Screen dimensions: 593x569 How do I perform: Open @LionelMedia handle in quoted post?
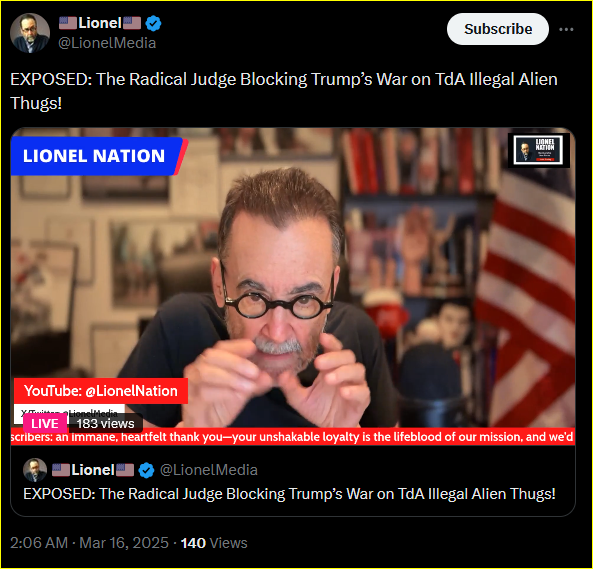click(x=209, y=470)
